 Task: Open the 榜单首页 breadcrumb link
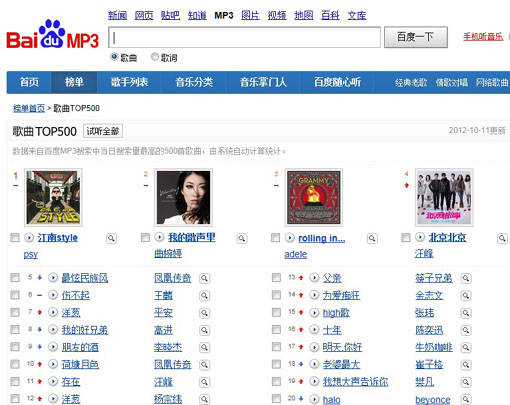point(29,108)
